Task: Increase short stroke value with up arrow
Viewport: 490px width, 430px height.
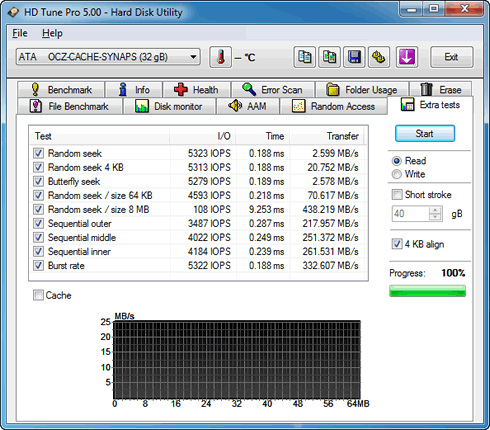Action: [435, 210]
